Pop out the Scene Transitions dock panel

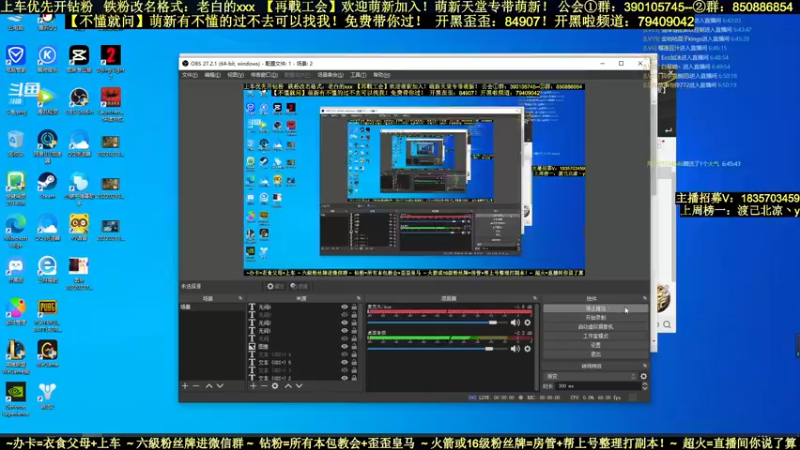[645, 366]
